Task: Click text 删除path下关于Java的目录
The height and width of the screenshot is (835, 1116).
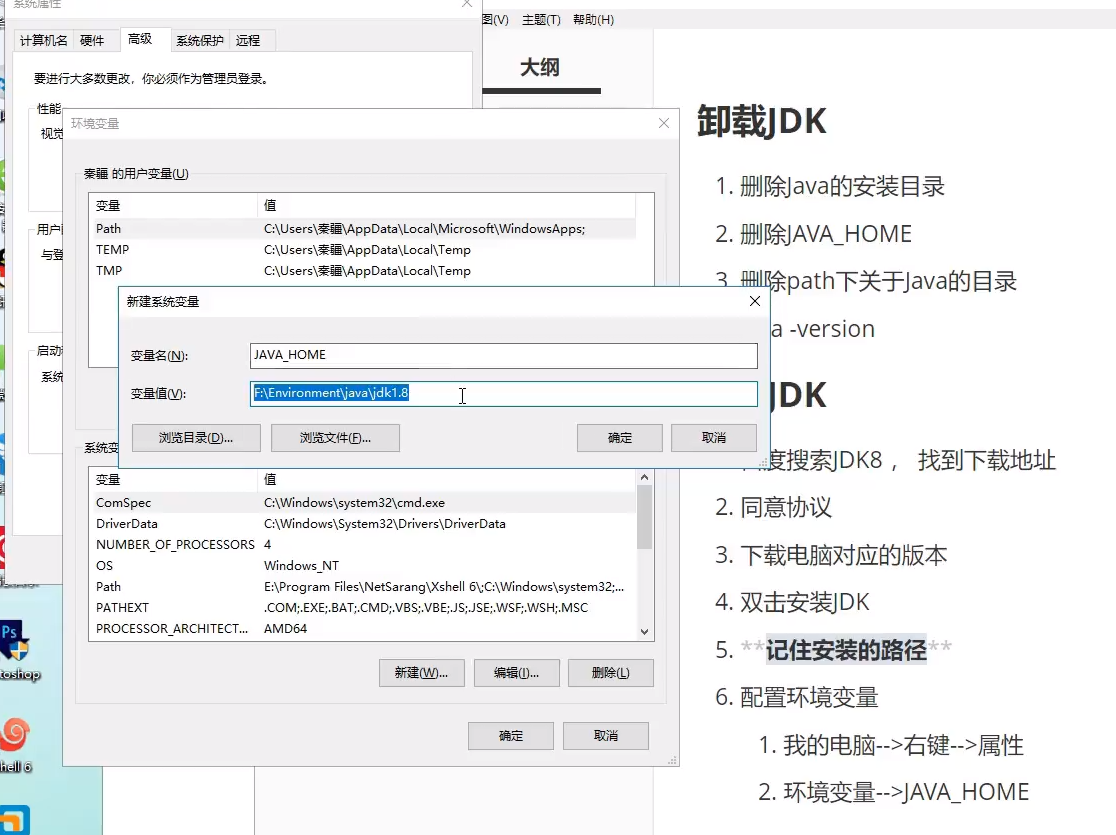Action: tap(878, 281)
